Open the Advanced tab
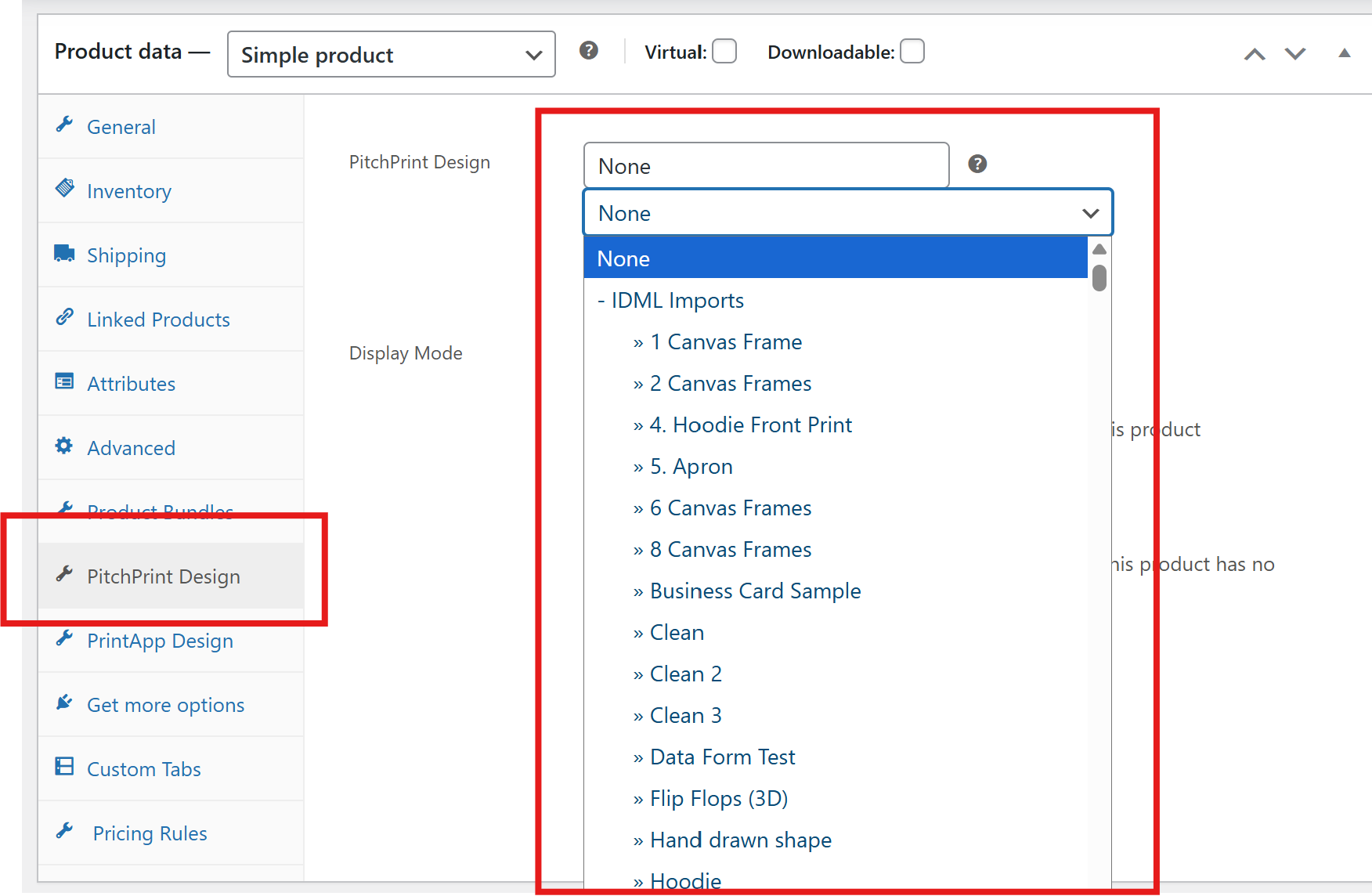Viewport: 1372px width, 896px height. (x=171, y=448)
